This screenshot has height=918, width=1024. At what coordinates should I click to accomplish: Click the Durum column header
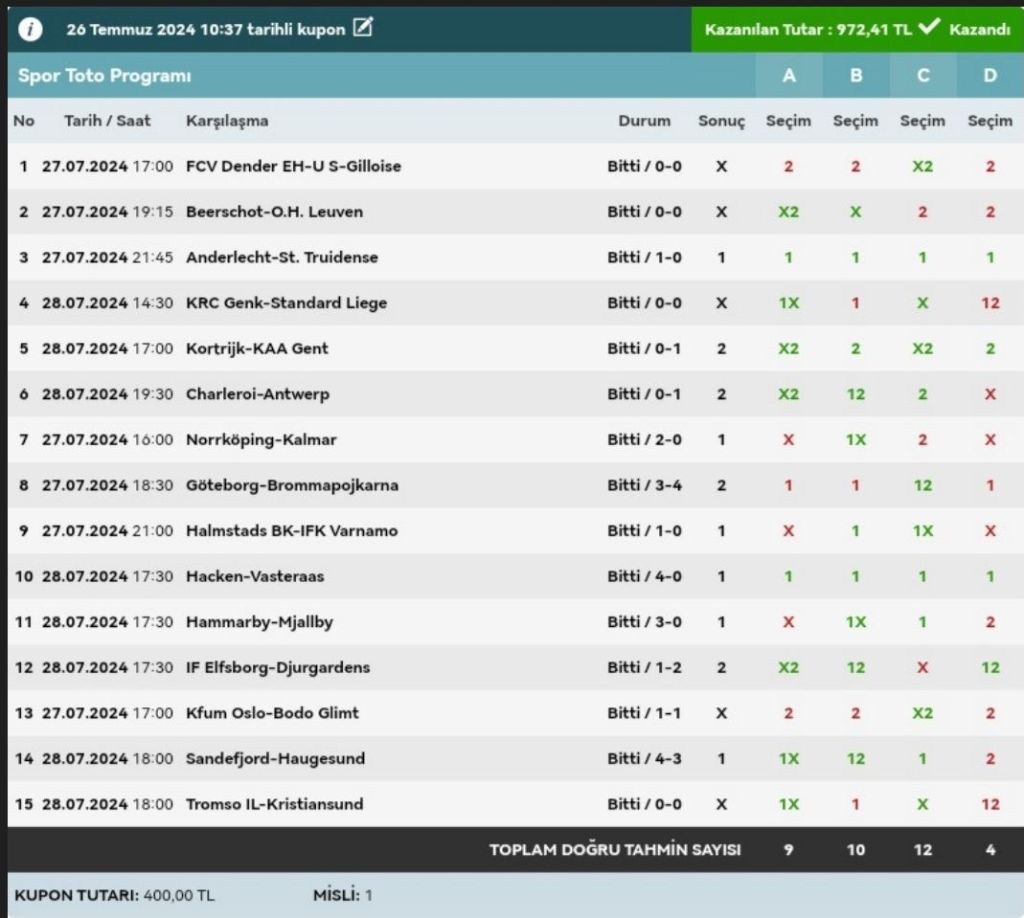pos(644,121)
